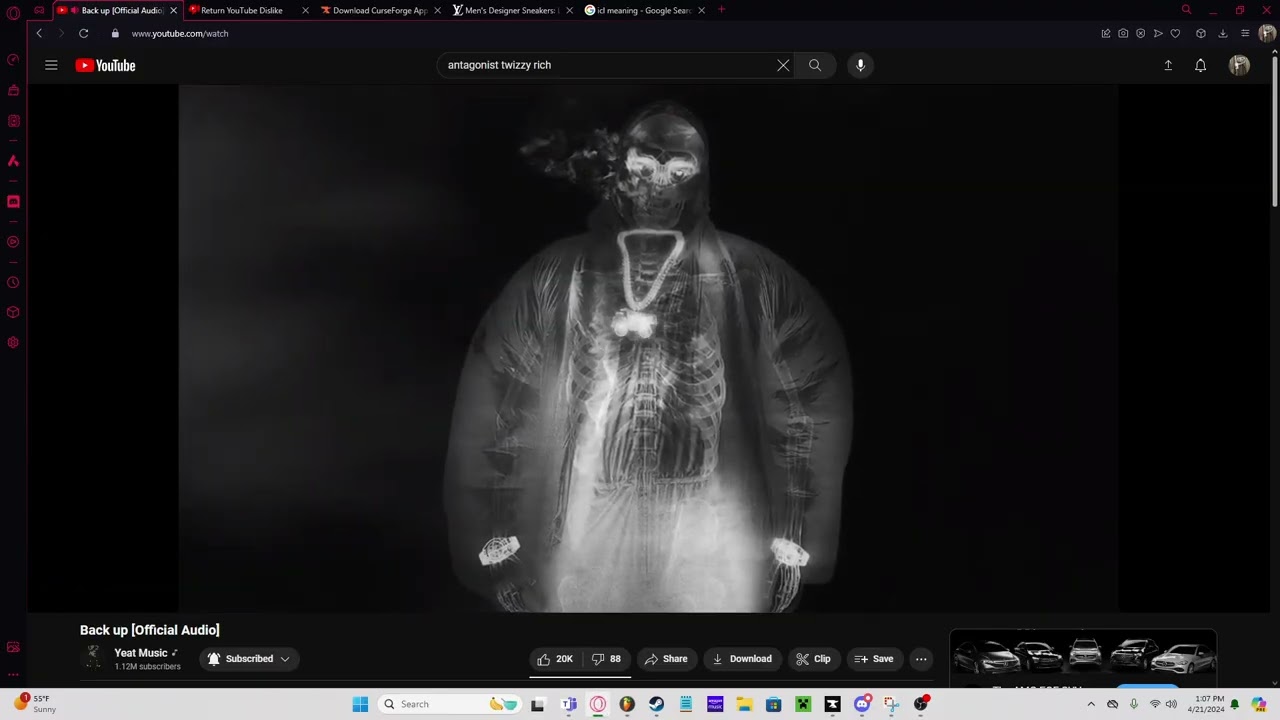This screenshot has height=720, width=1280.
Task: Show hidden system tray icons chevron
Action: 1091,704
